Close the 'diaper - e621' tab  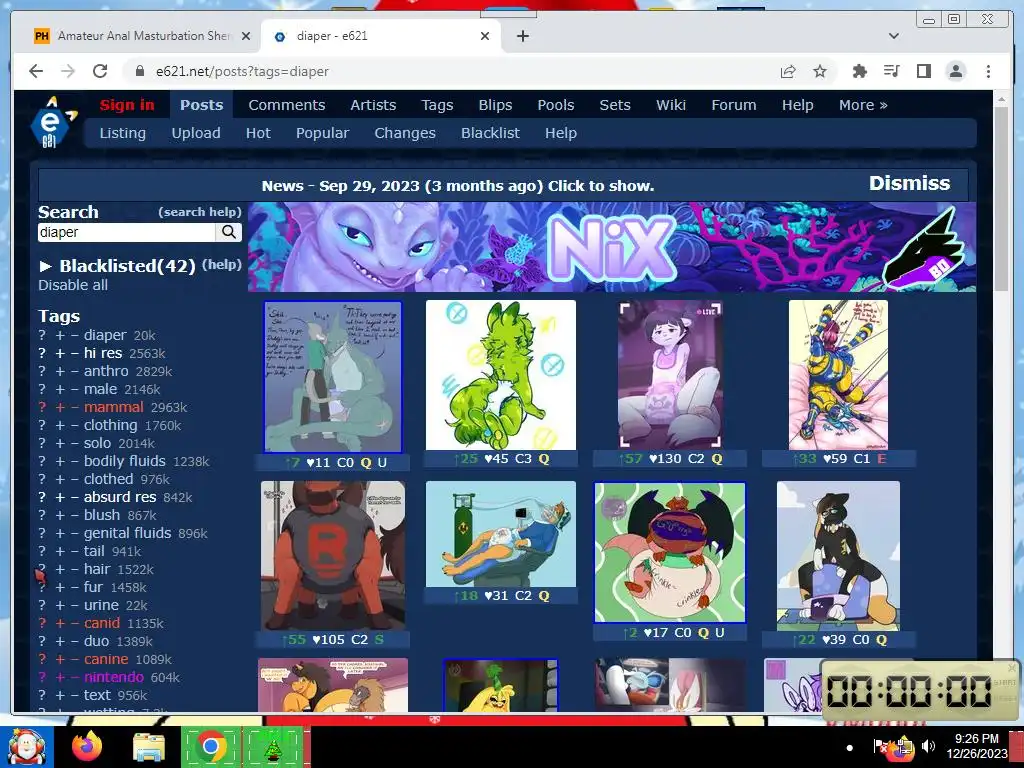click(x=485, y=36)
